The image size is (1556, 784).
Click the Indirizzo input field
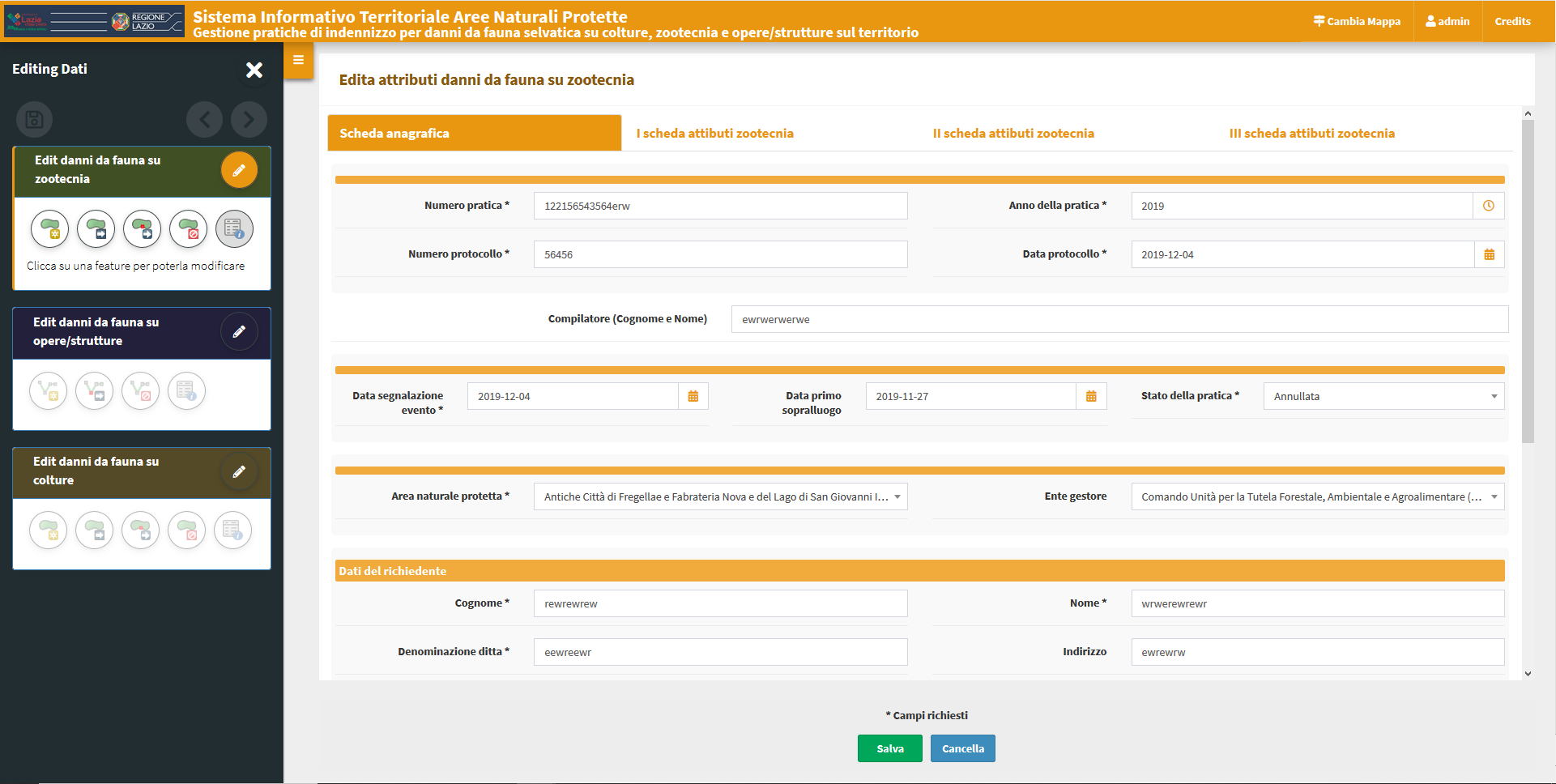(x=1318, y=652)
